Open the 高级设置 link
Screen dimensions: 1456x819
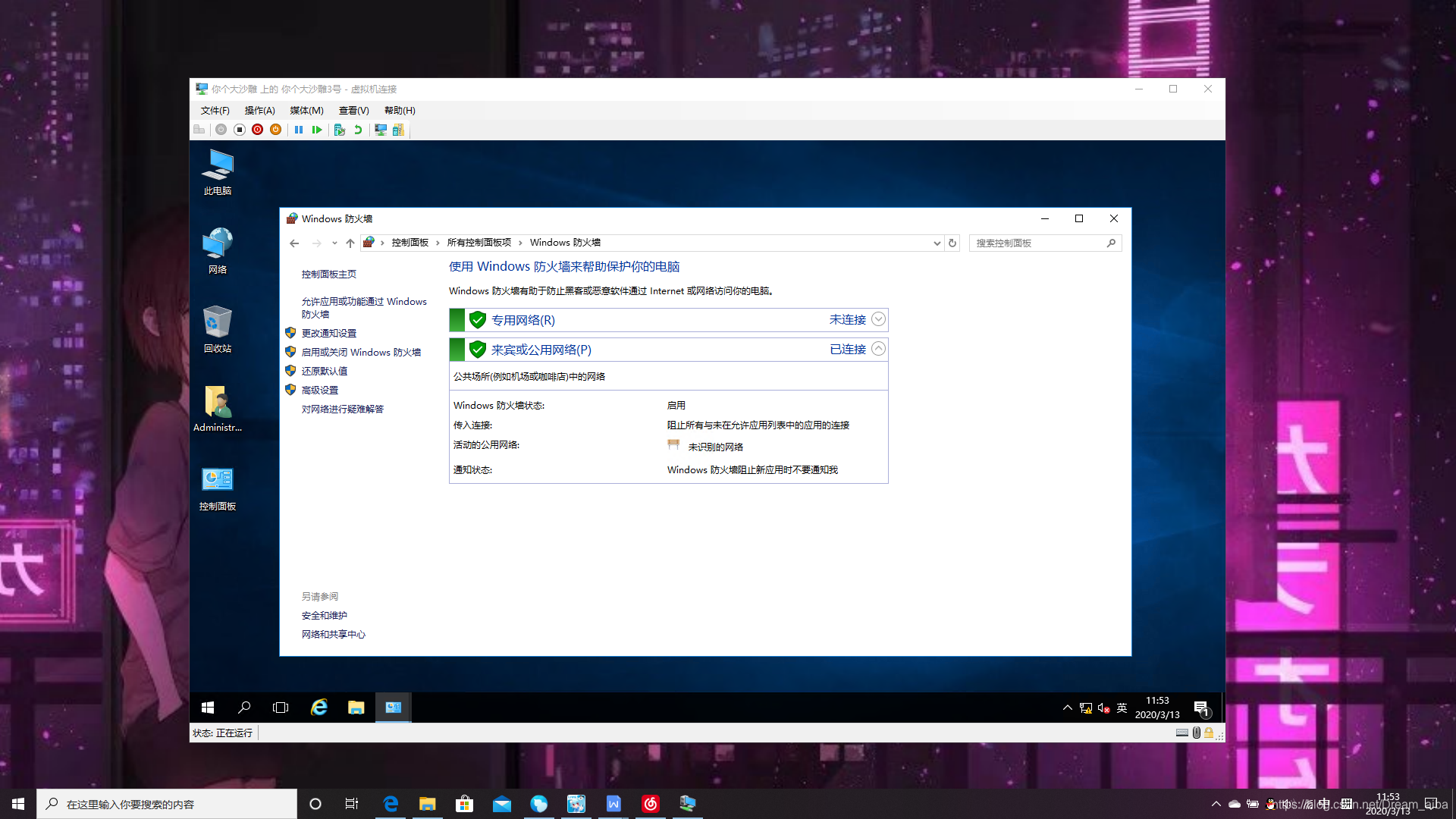[x=320, y=391]
